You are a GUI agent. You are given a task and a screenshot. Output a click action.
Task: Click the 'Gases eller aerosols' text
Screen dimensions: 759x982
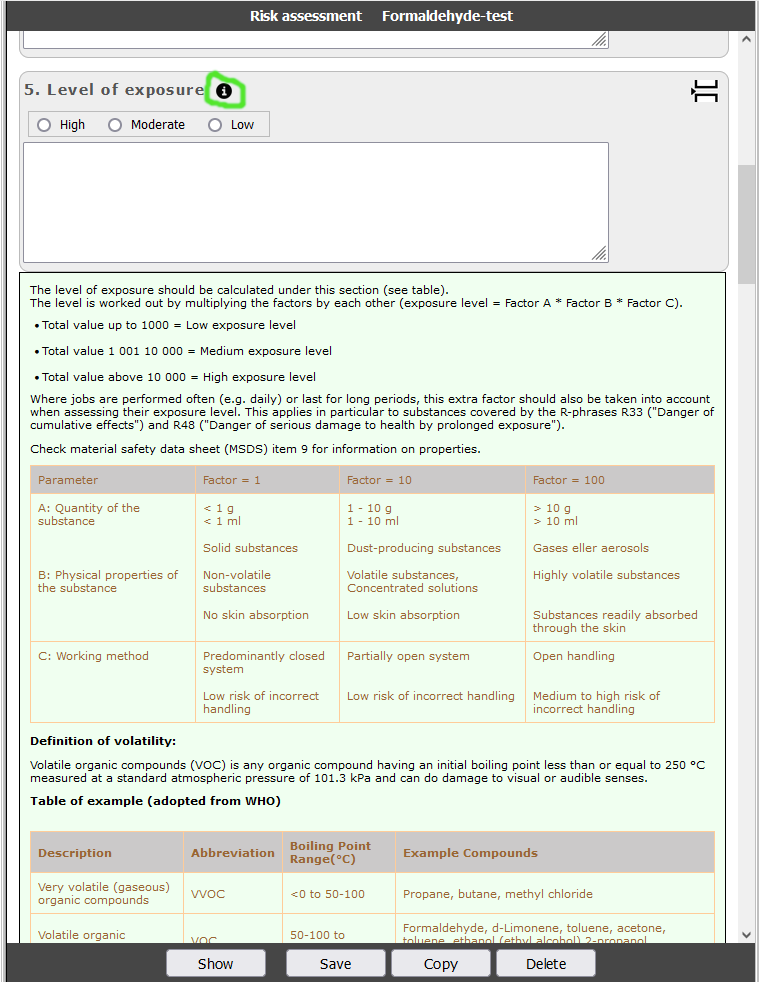591,548
